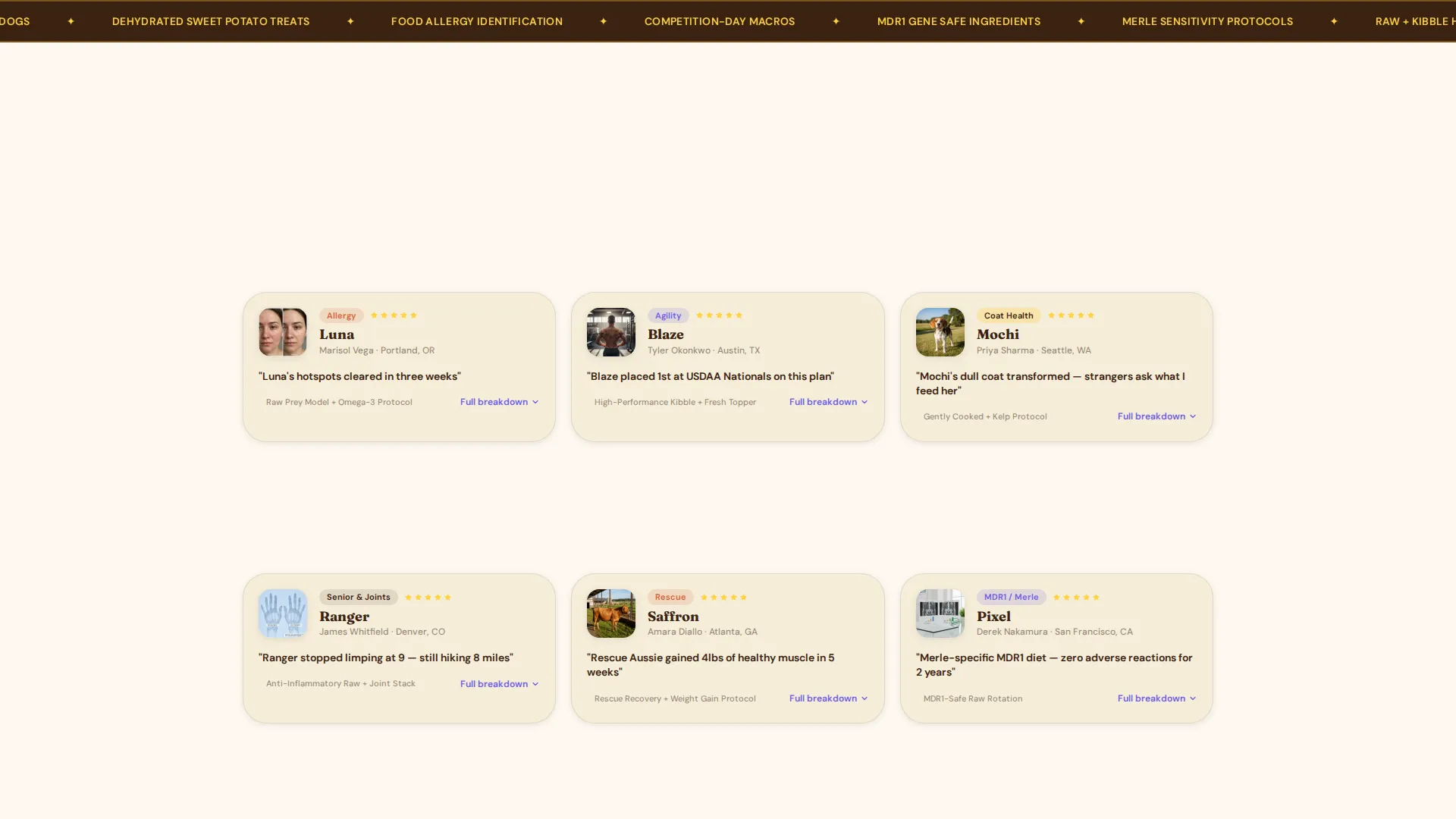The width and height of the screenshot is (1456, 819).
Task: Click the Ranger name heading
Action: (344, 617)
